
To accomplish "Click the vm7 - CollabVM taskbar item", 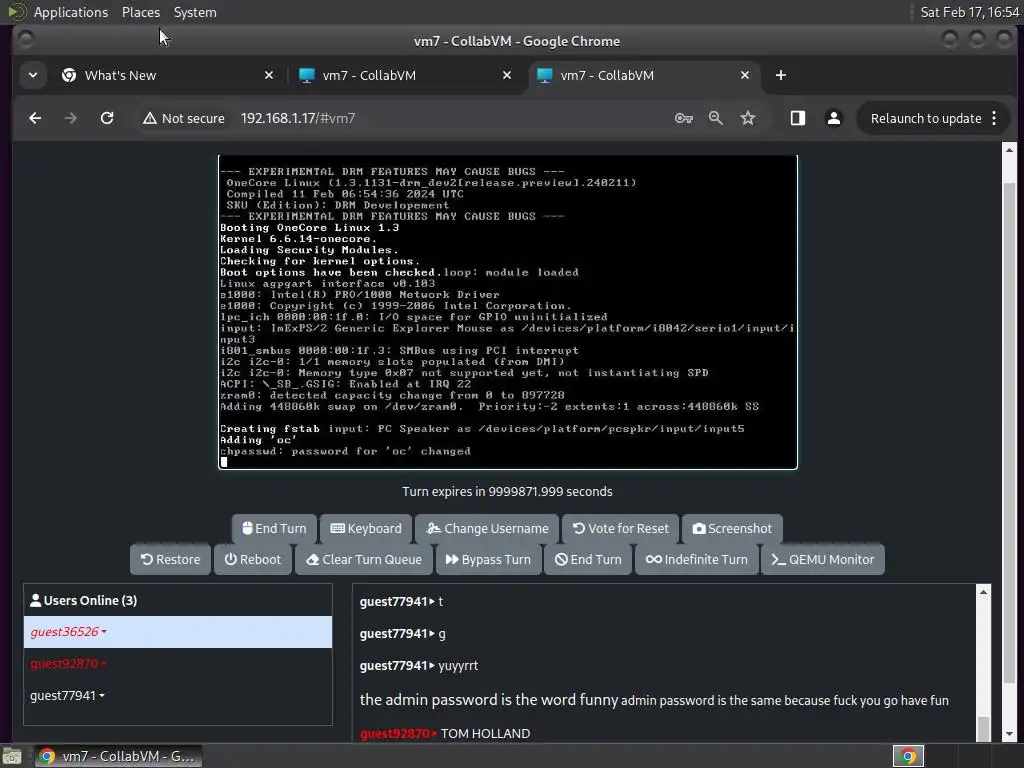I will (118, 756).
